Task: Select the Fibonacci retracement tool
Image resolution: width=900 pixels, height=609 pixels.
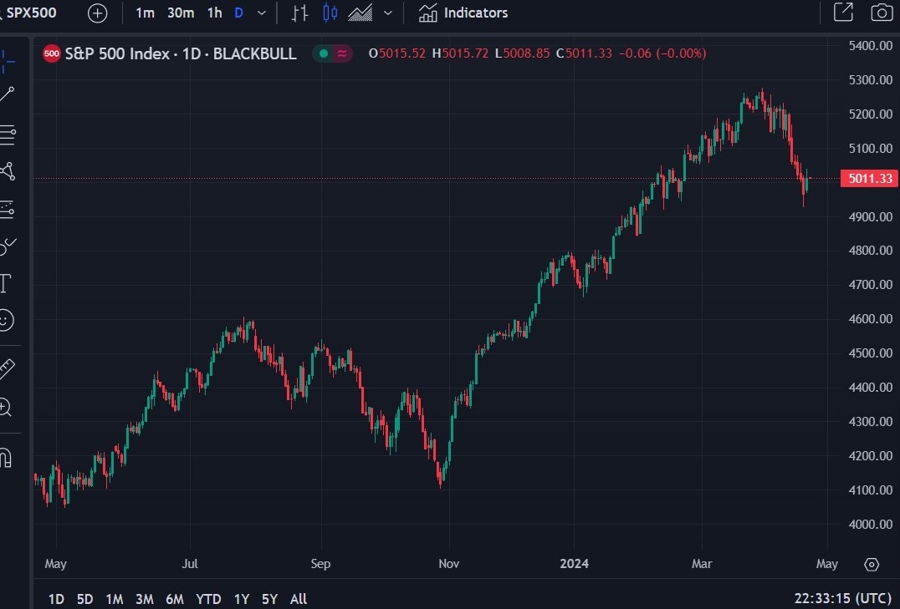Action: tap(7, 134)
